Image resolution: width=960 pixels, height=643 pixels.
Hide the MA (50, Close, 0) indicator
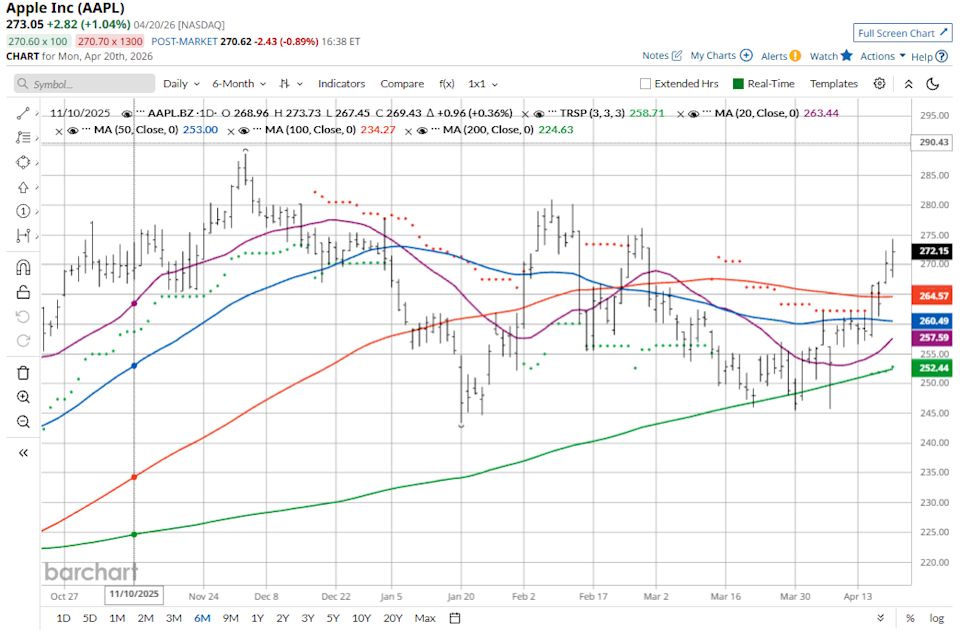coord(74,130)
